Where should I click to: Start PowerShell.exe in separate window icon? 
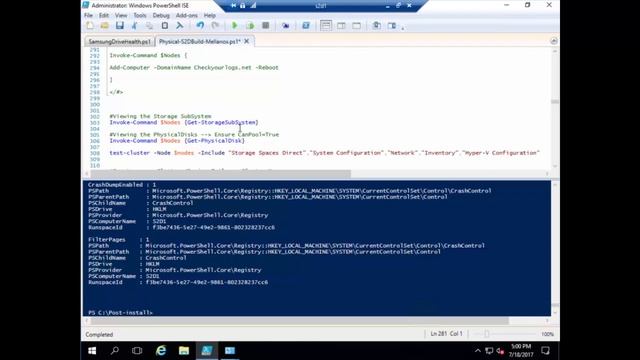pos(306,26)
